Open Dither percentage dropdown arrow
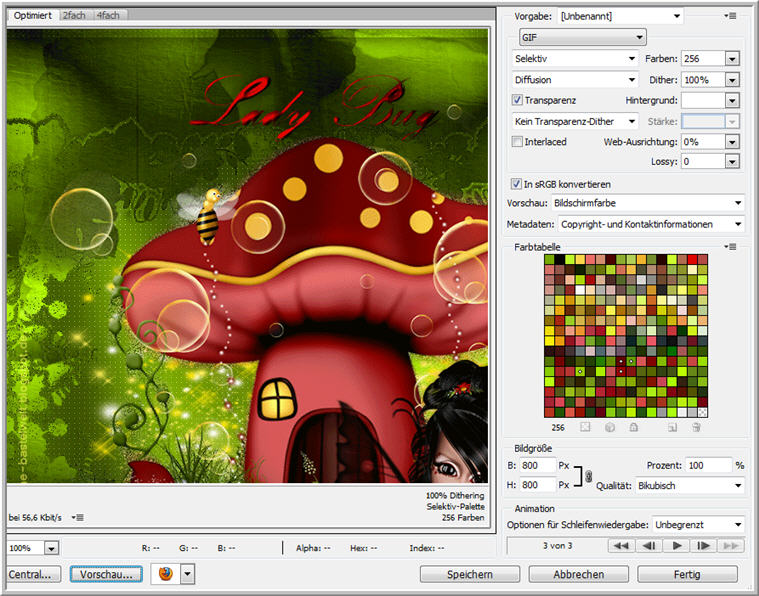 coord(732,80)
